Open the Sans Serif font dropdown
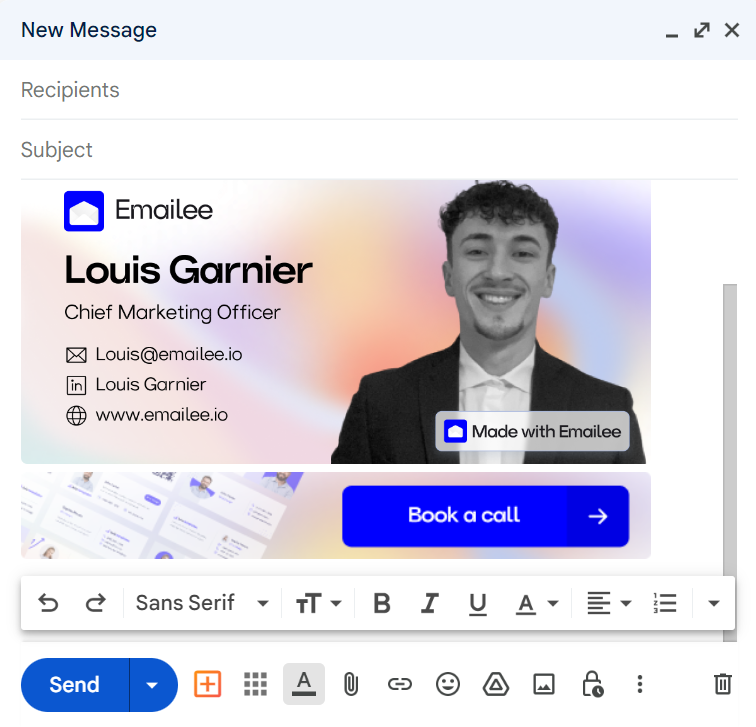The image size is (756, 727). click(202, 603)
